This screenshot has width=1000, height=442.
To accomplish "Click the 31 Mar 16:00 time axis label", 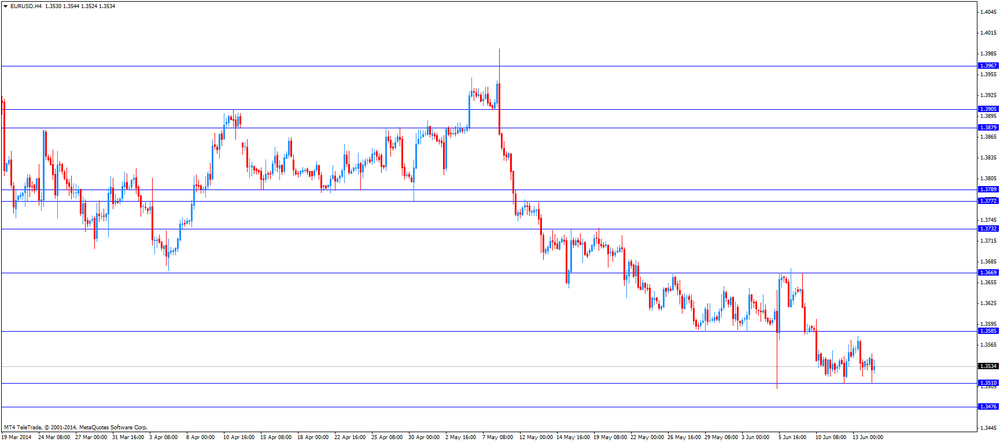I will click(x=128, y=438).
